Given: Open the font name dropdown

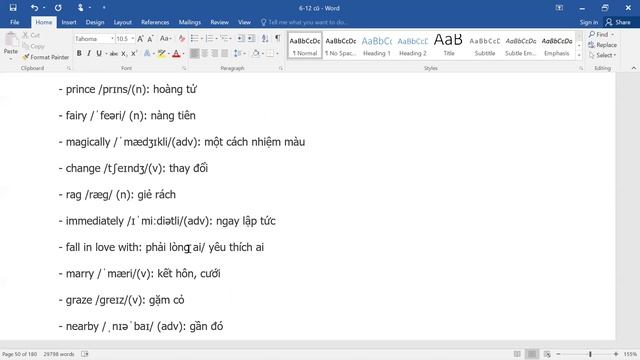Looking at the screenshot, I should tap(112, 39).
